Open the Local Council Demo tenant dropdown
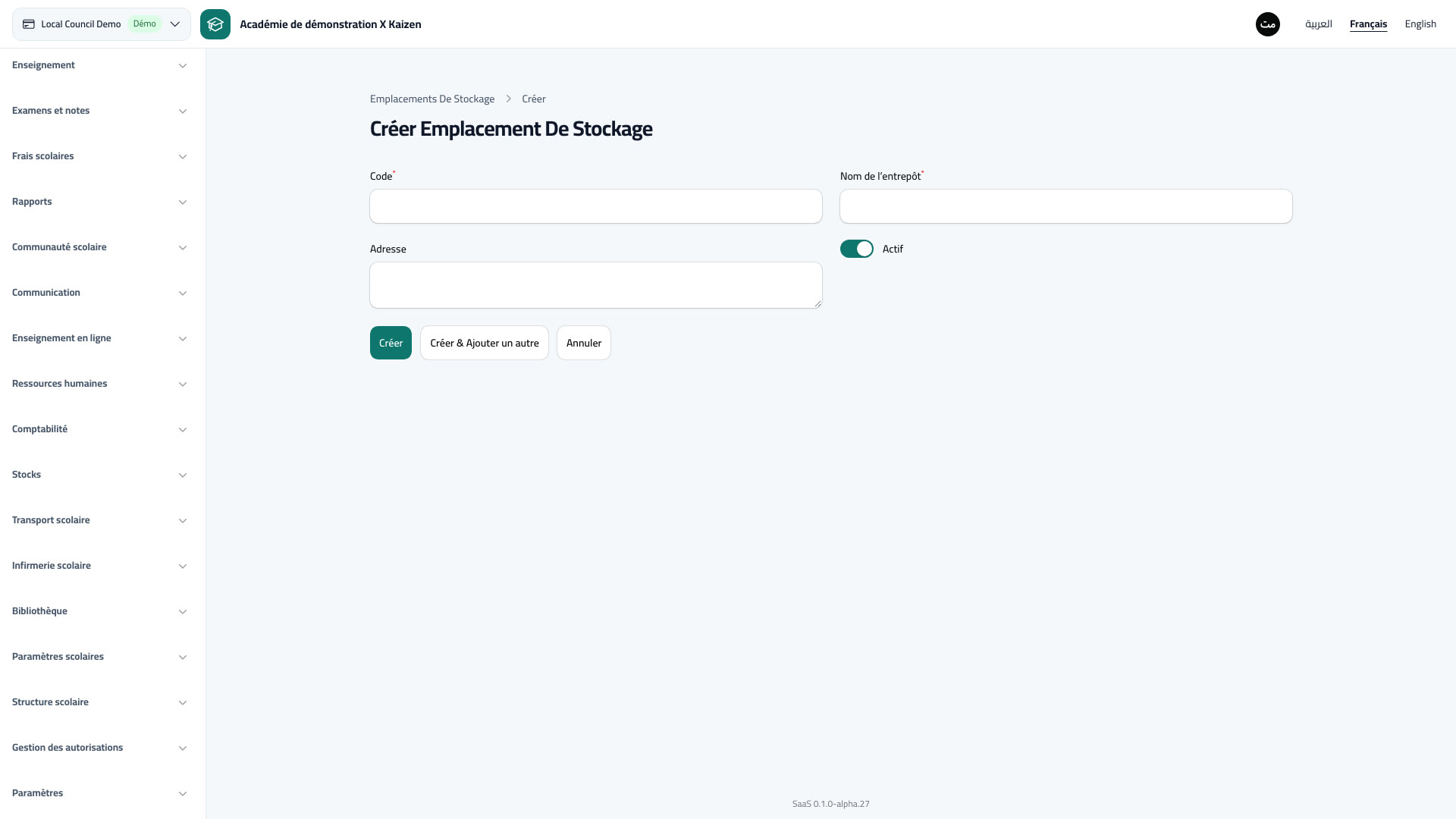This screenshot has width=1456, height=819. click(x=102, y=24)
